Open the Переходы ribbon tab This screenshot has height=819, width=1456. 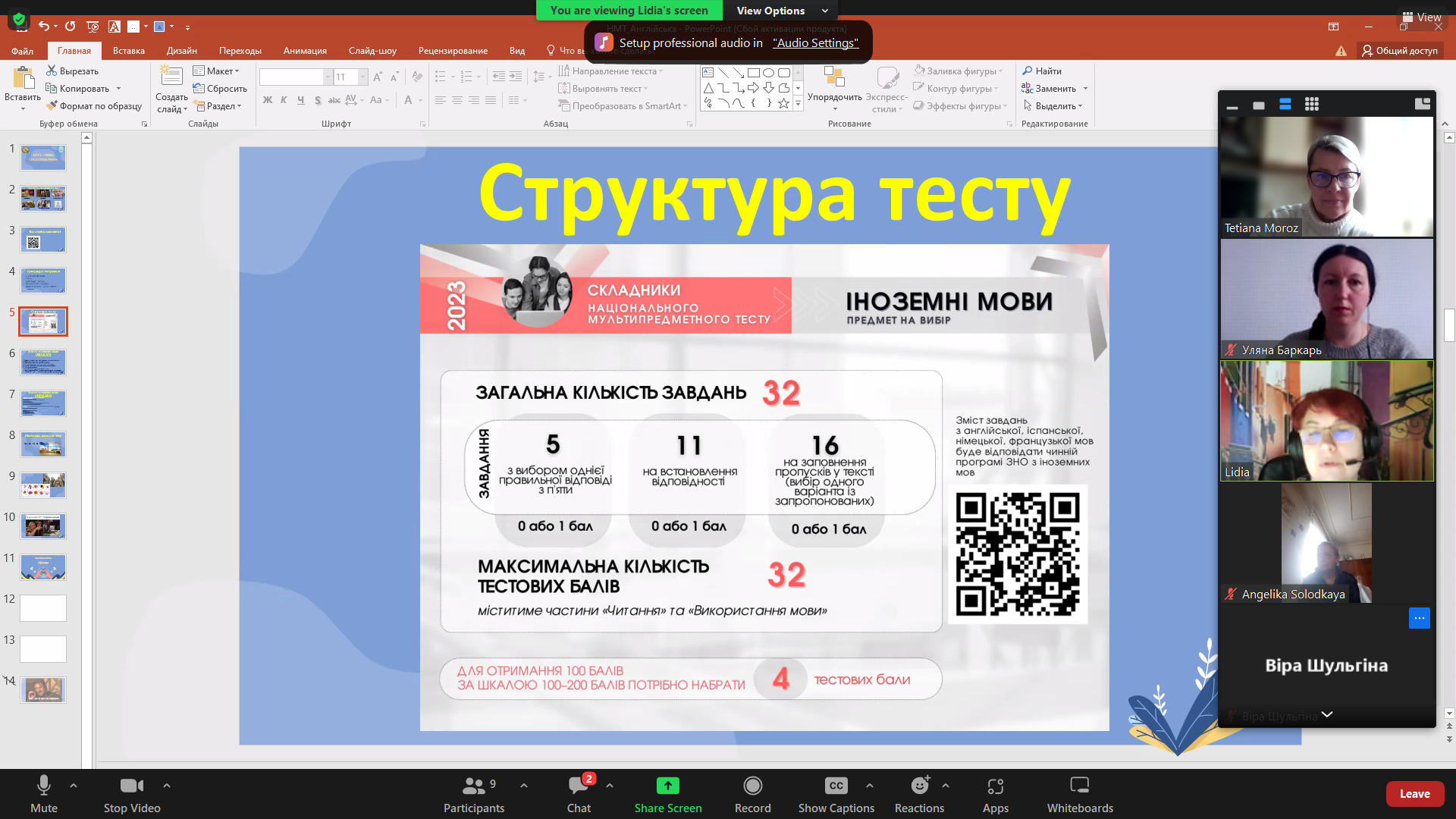coord(240,51)
